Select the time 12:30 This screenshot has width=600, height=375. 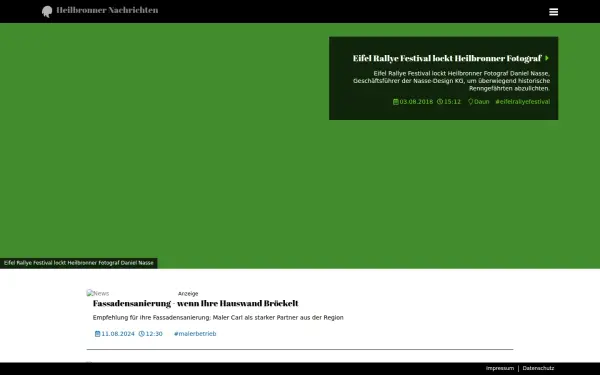click(x=154, y=334)
